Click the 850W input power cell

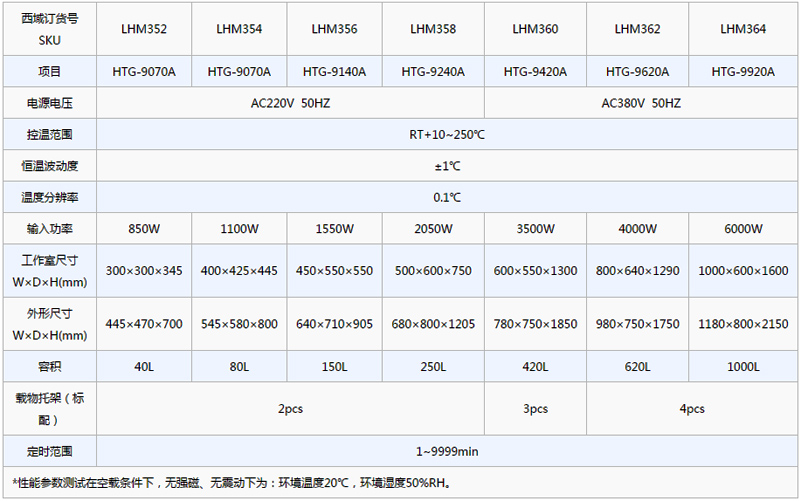click(x=143, y=229)
